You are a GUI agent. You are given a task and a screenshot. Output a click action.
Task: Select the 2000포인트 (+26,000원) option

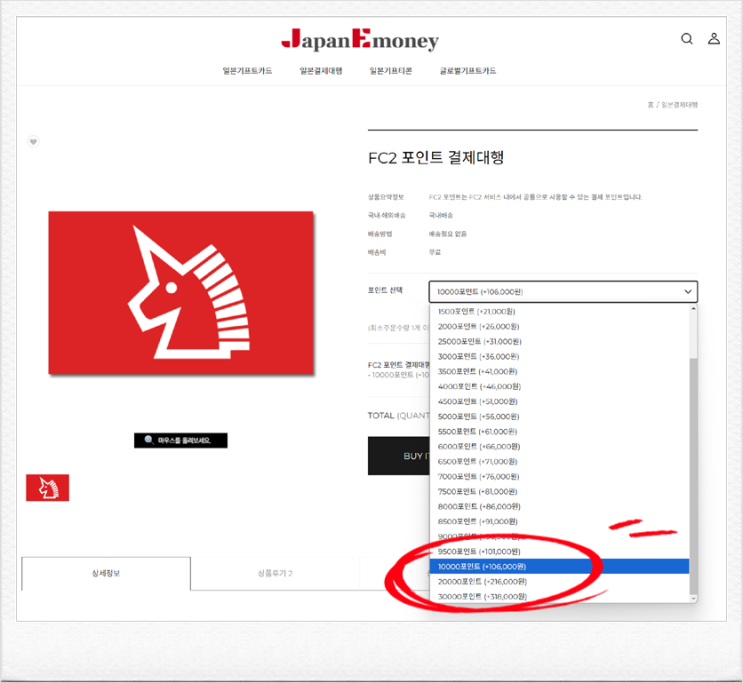pos(559,327)
